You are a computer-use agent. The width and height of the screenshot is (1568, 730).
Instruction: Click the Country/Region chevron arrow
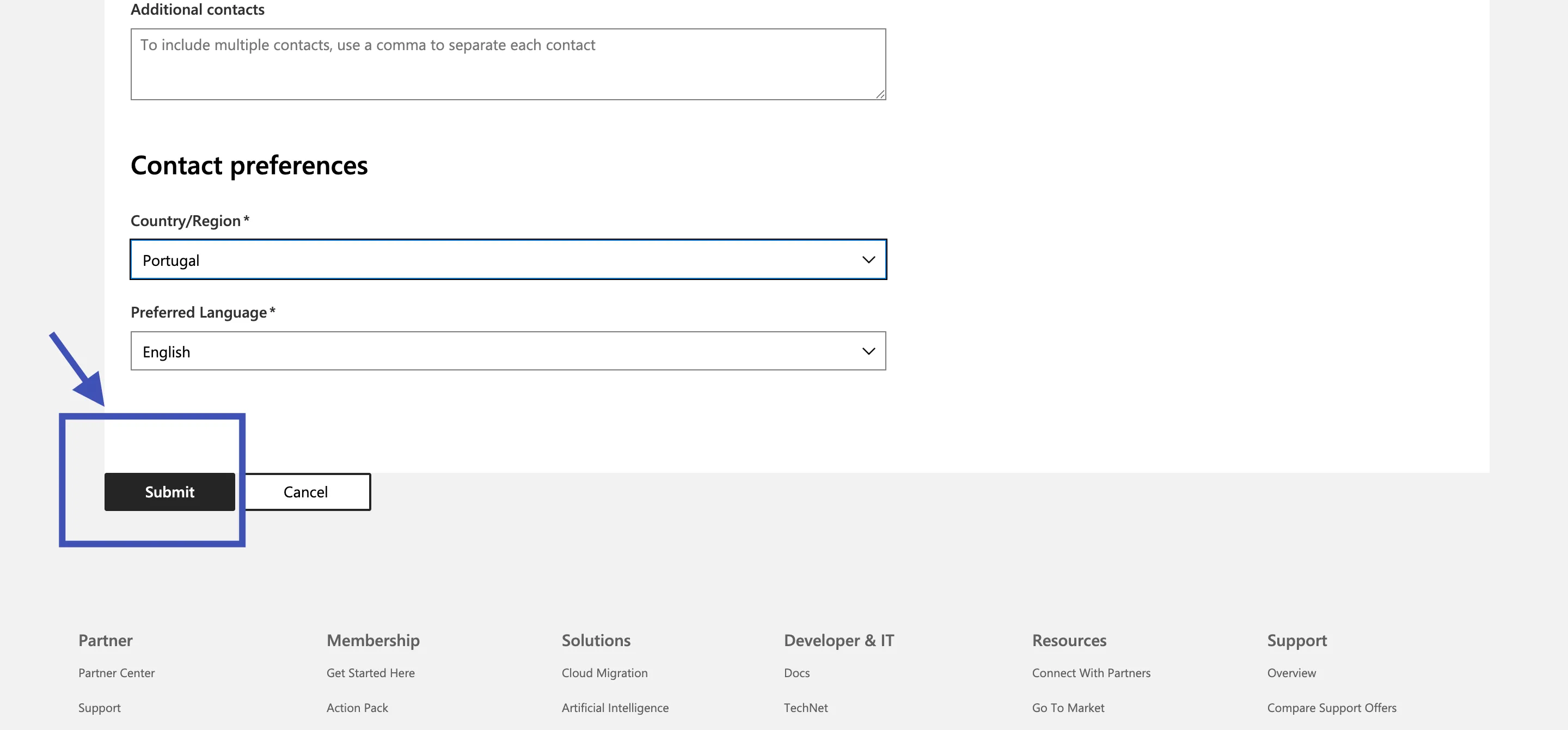click(868, 260)
